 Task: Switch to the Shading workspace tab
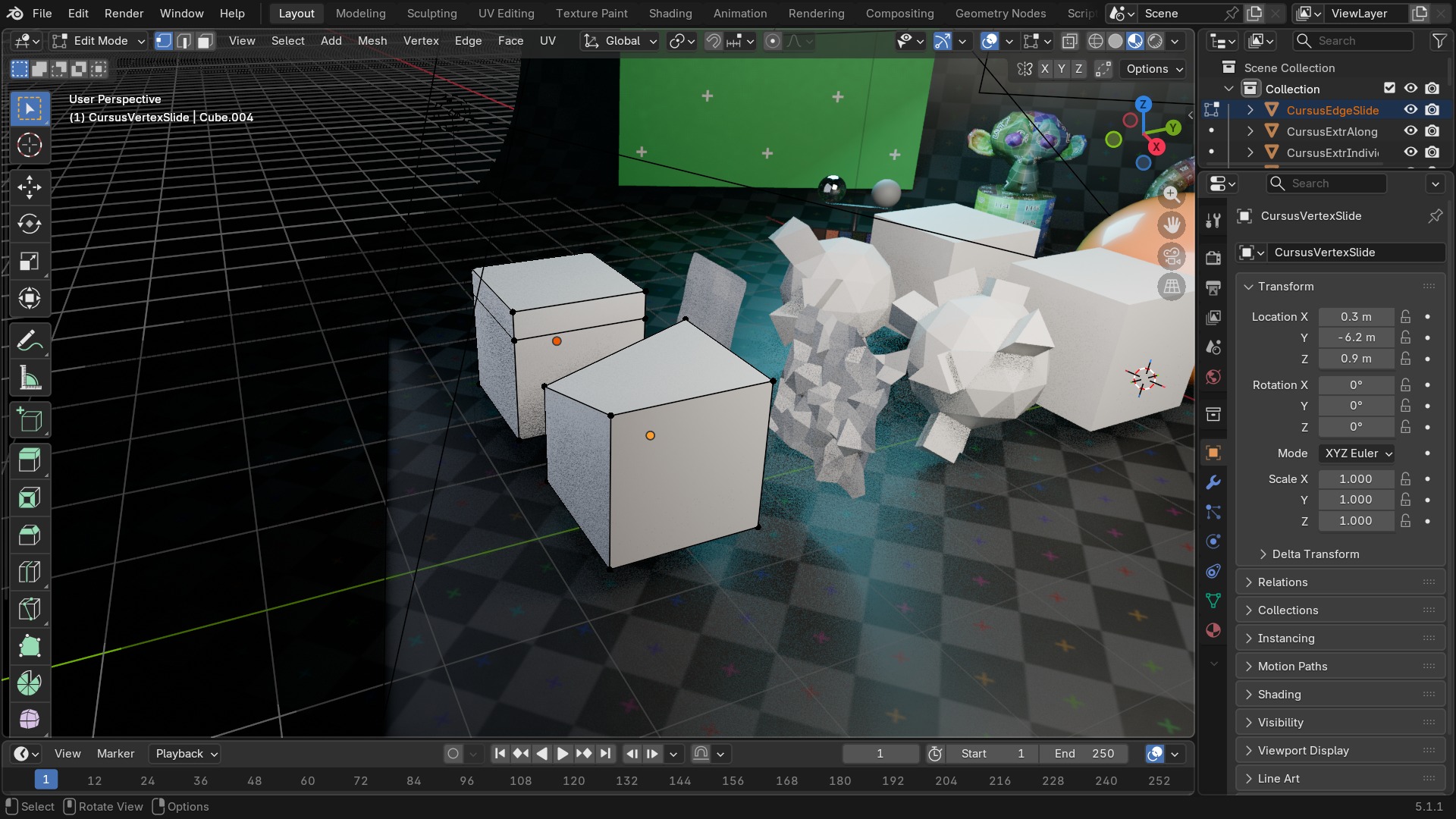(670, 14)
